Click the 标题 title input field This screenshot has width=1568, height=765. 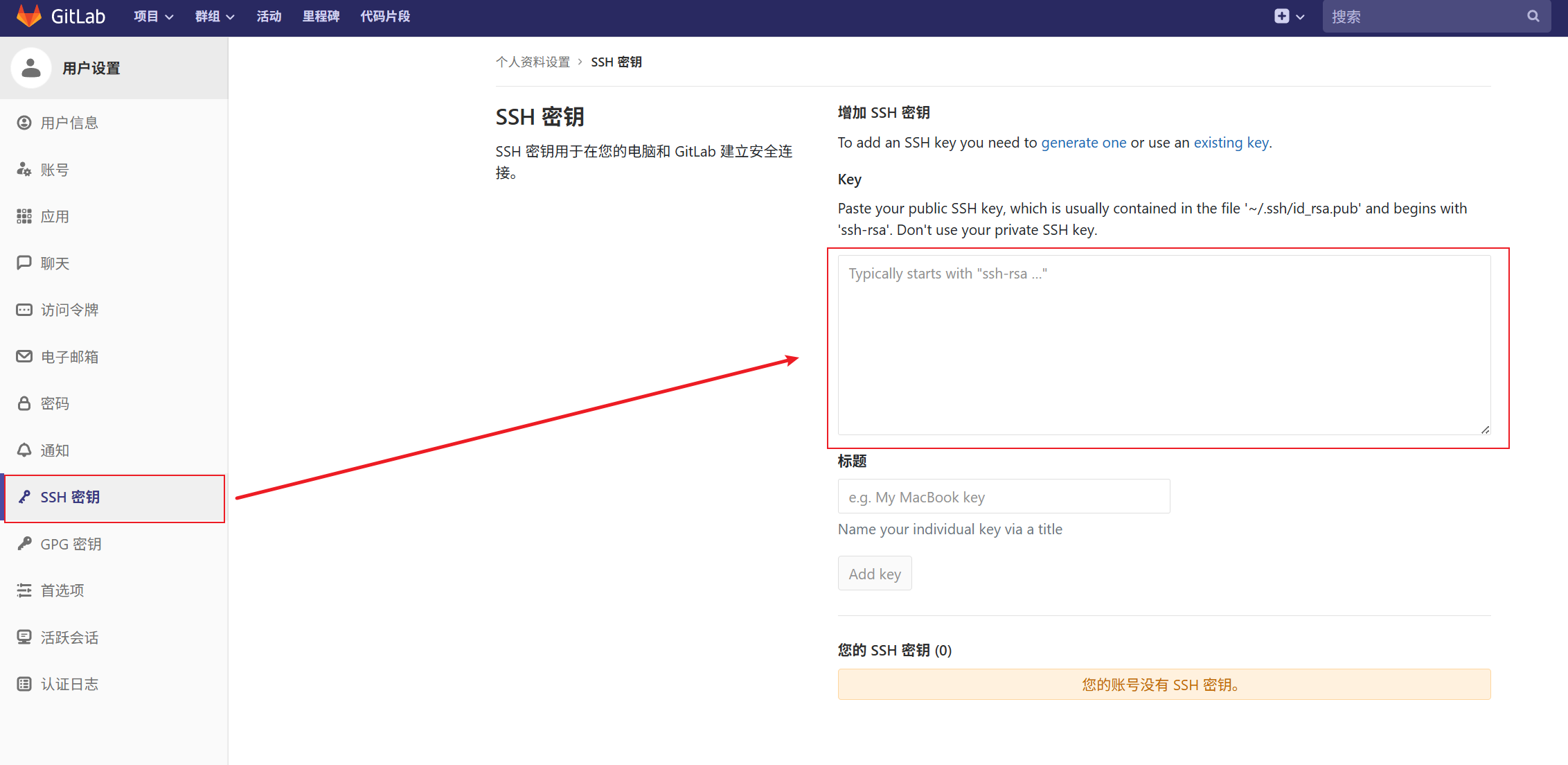click(1004, 497)
